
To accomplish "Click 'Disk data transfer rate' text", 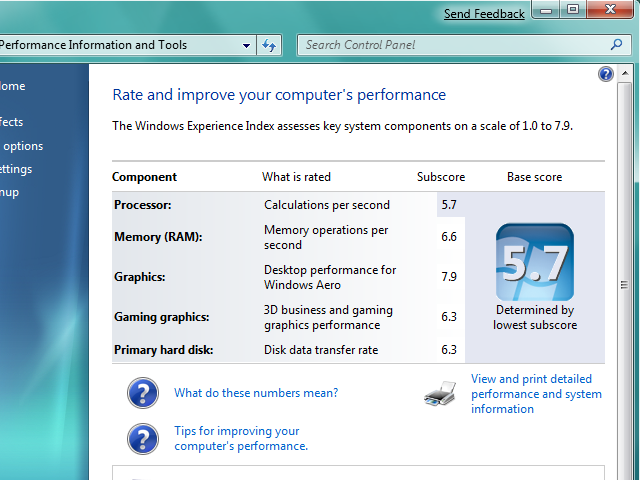I will tap(321, 350).
